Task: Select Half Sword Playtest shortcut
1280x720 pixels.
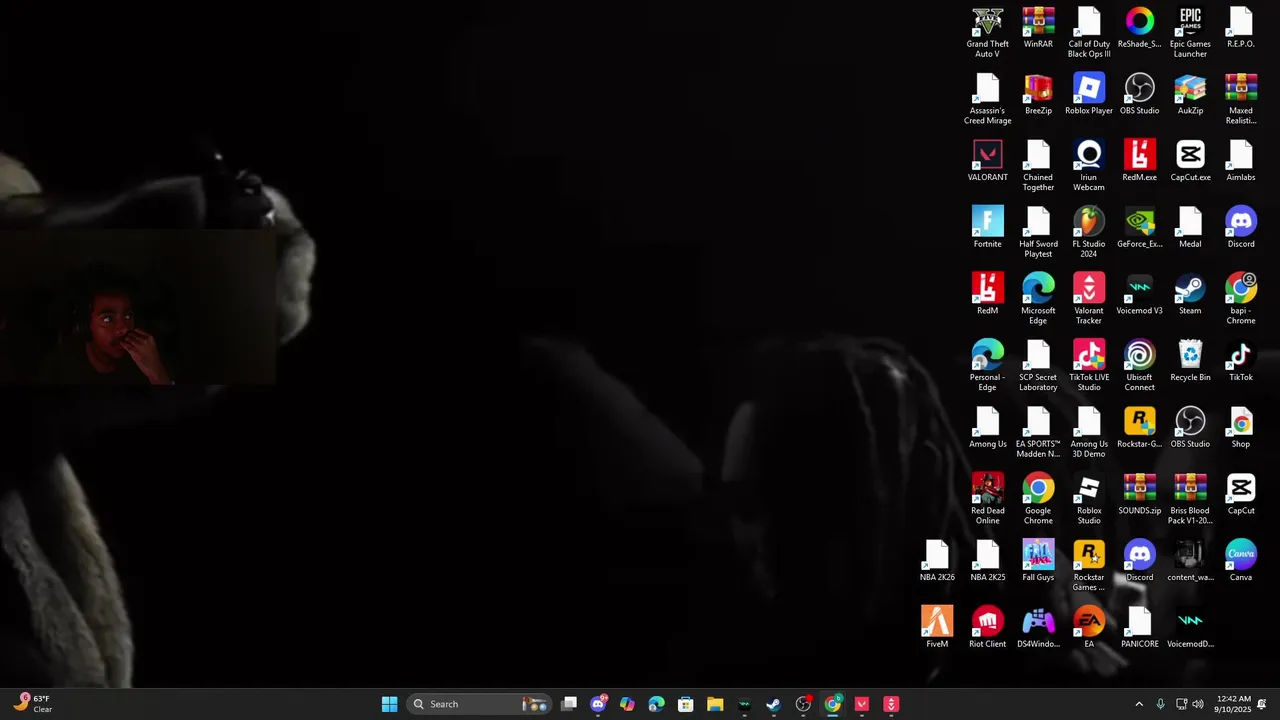Action: (x=1038, y=232)
